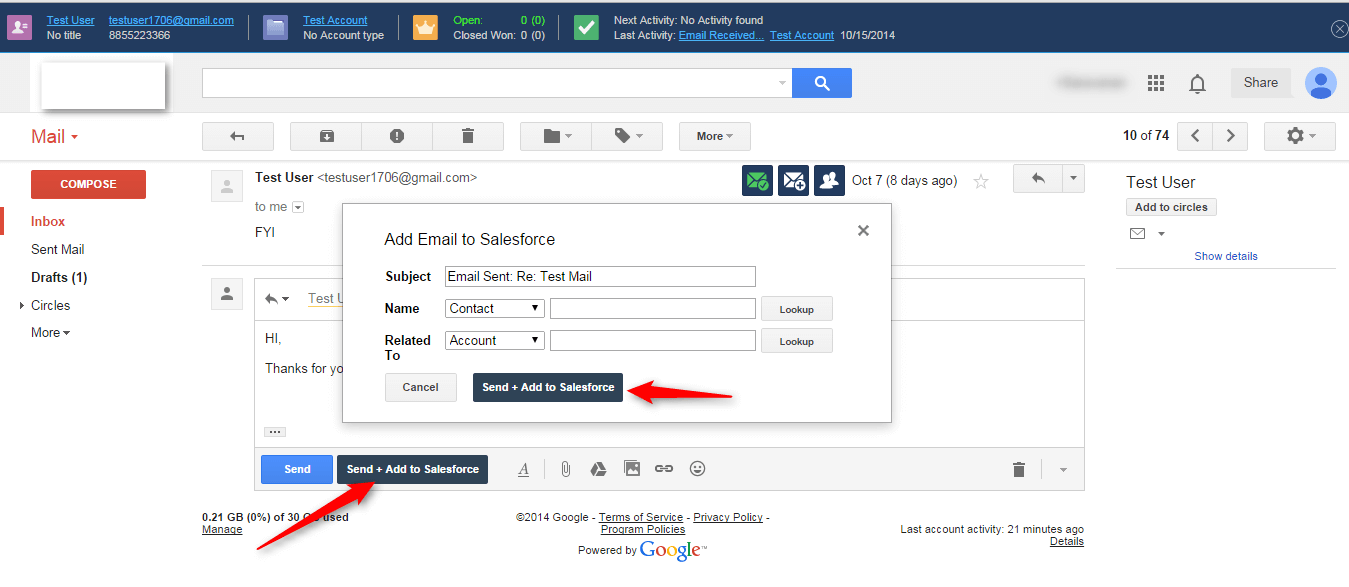
Task: Click Add to circles button
Action: (x=1171, y=207)
